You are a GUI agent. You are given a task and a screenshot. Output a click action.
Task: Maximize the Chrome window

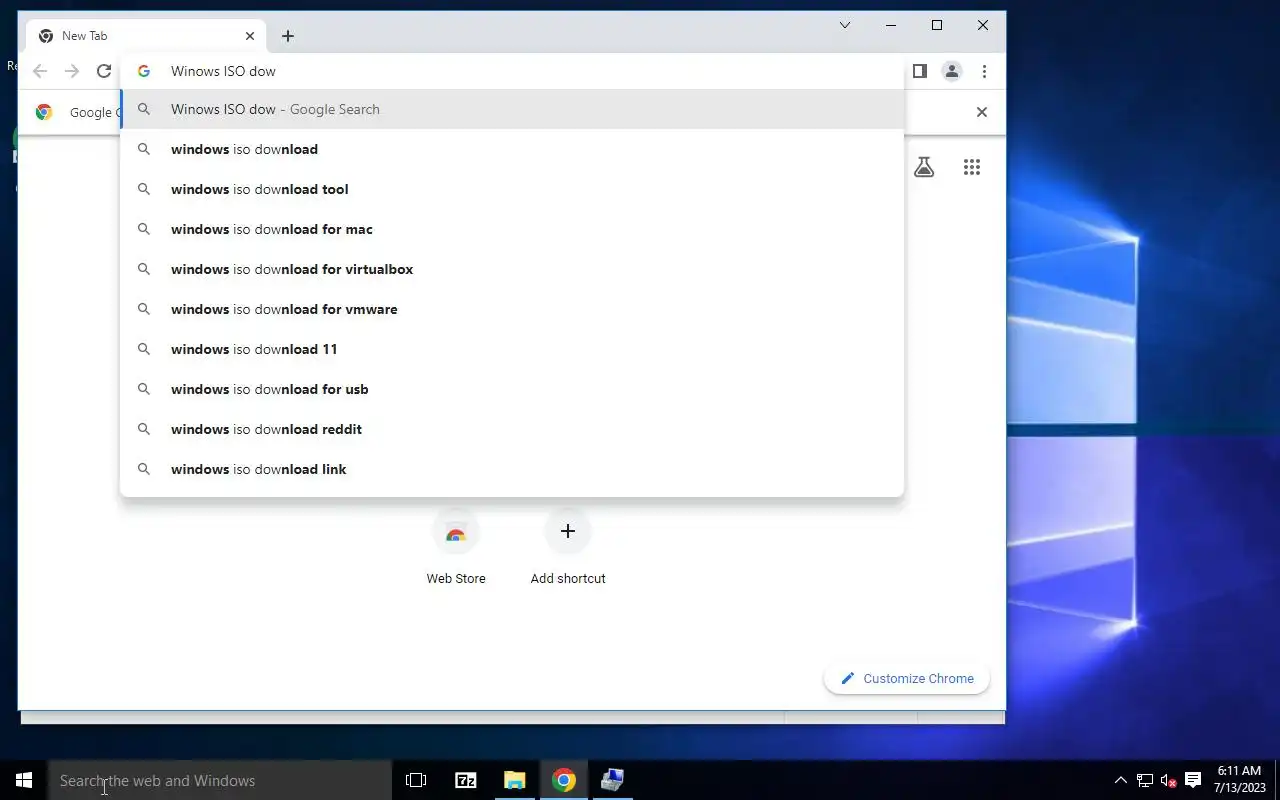coord(937,25)
